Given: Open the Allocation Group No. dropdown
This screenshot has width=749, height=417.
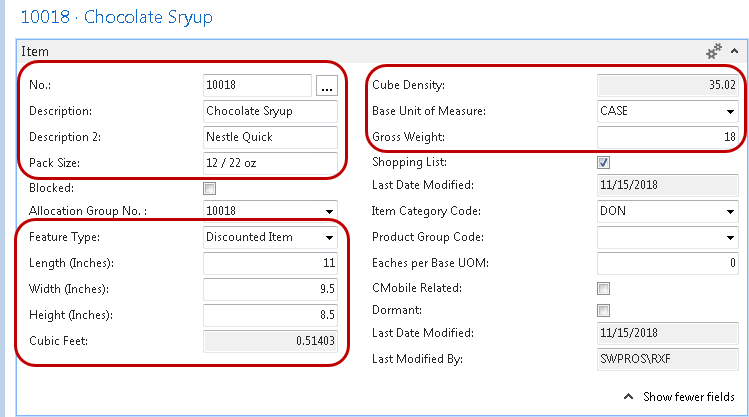Looking at the screenshot, I should pos(329,212).
